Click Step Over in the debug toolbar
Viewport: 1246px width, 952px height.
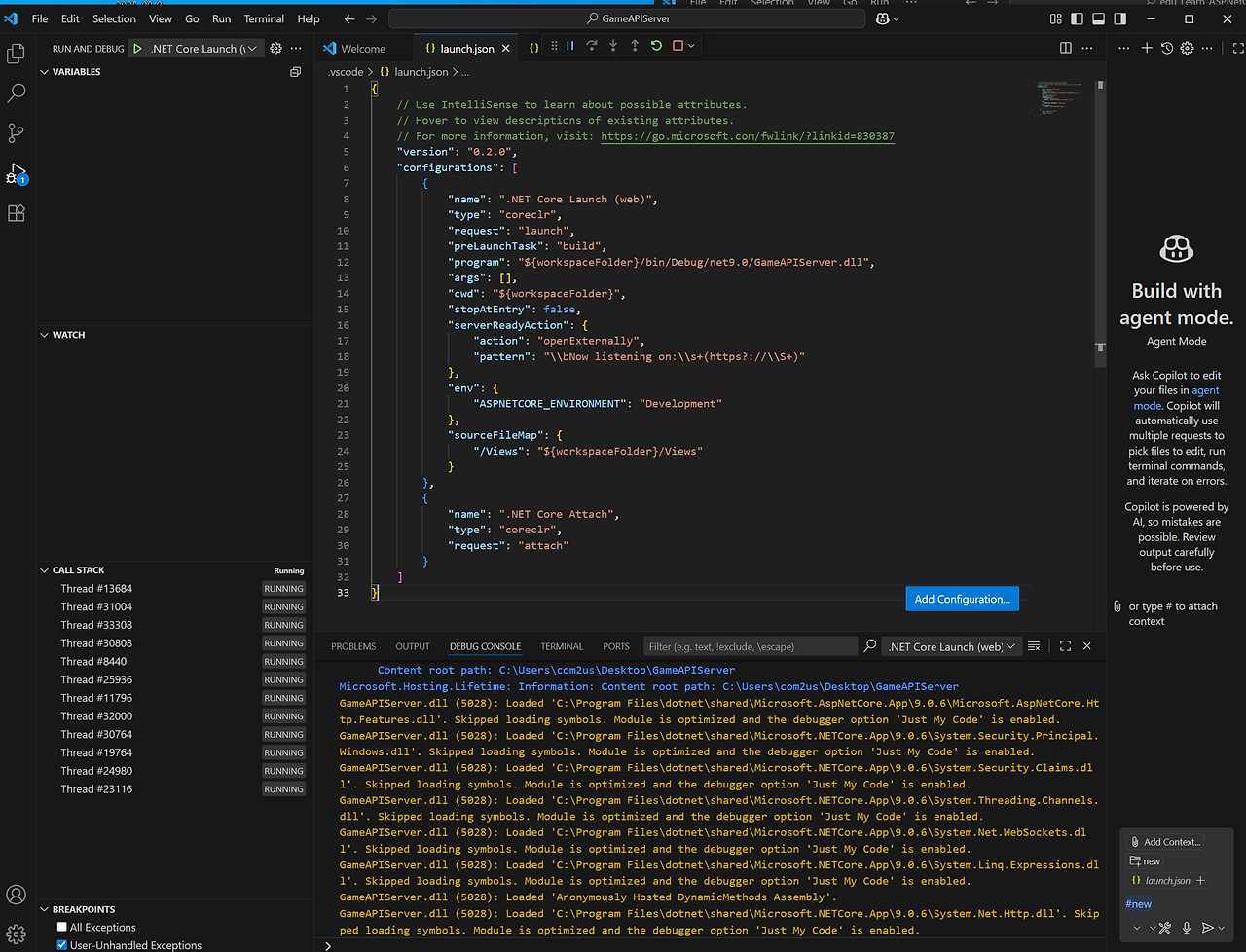pyautogui.click(x=592, y=46)
